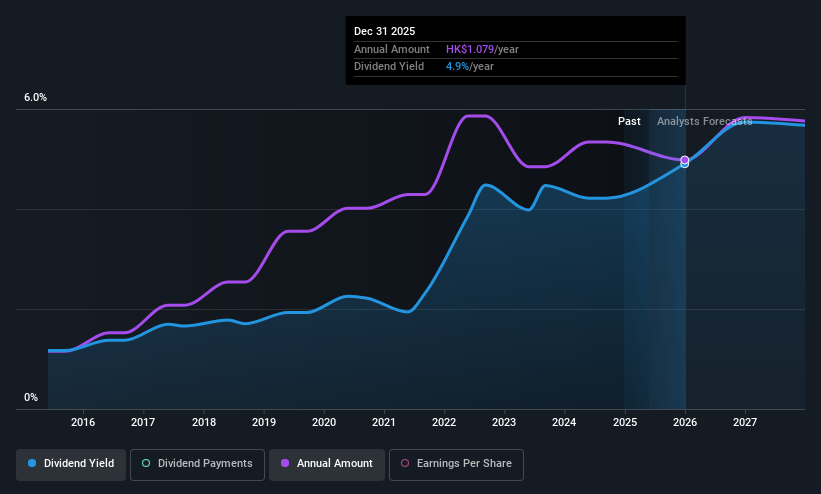Viewport: 821px width, 494px height.
Task: Select the 2026 x-axis label
Action: [685, 422]
